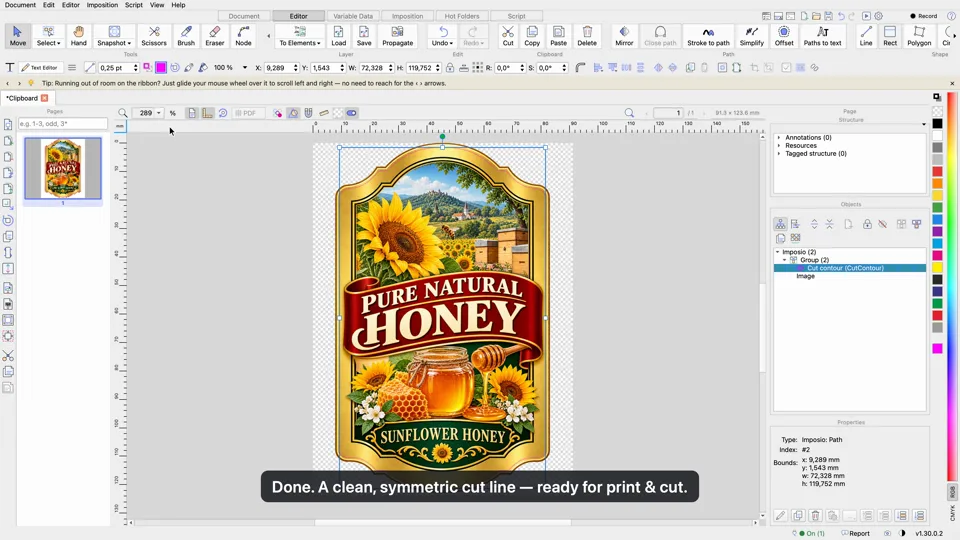Screen dimensions: 960x540
Task: Select the Line shape tool
Action: pos(866,36)
